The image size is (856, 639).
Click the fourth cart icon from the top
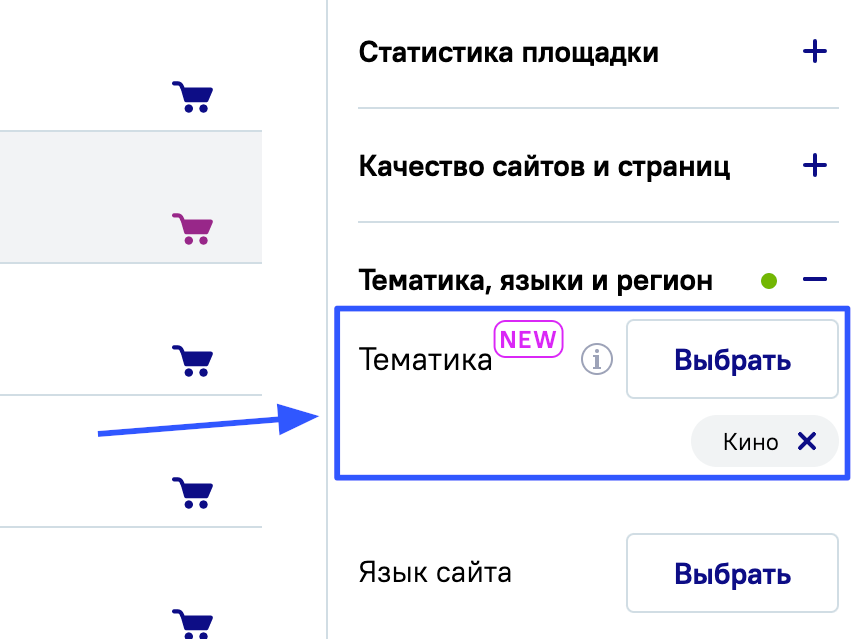[x=192, y=492]
